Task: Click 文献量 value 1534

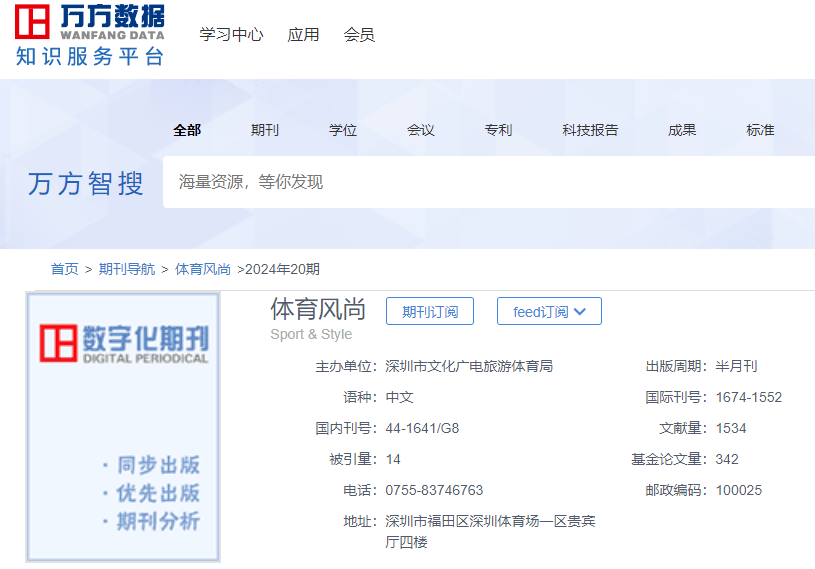Action: tap(731, 429)
